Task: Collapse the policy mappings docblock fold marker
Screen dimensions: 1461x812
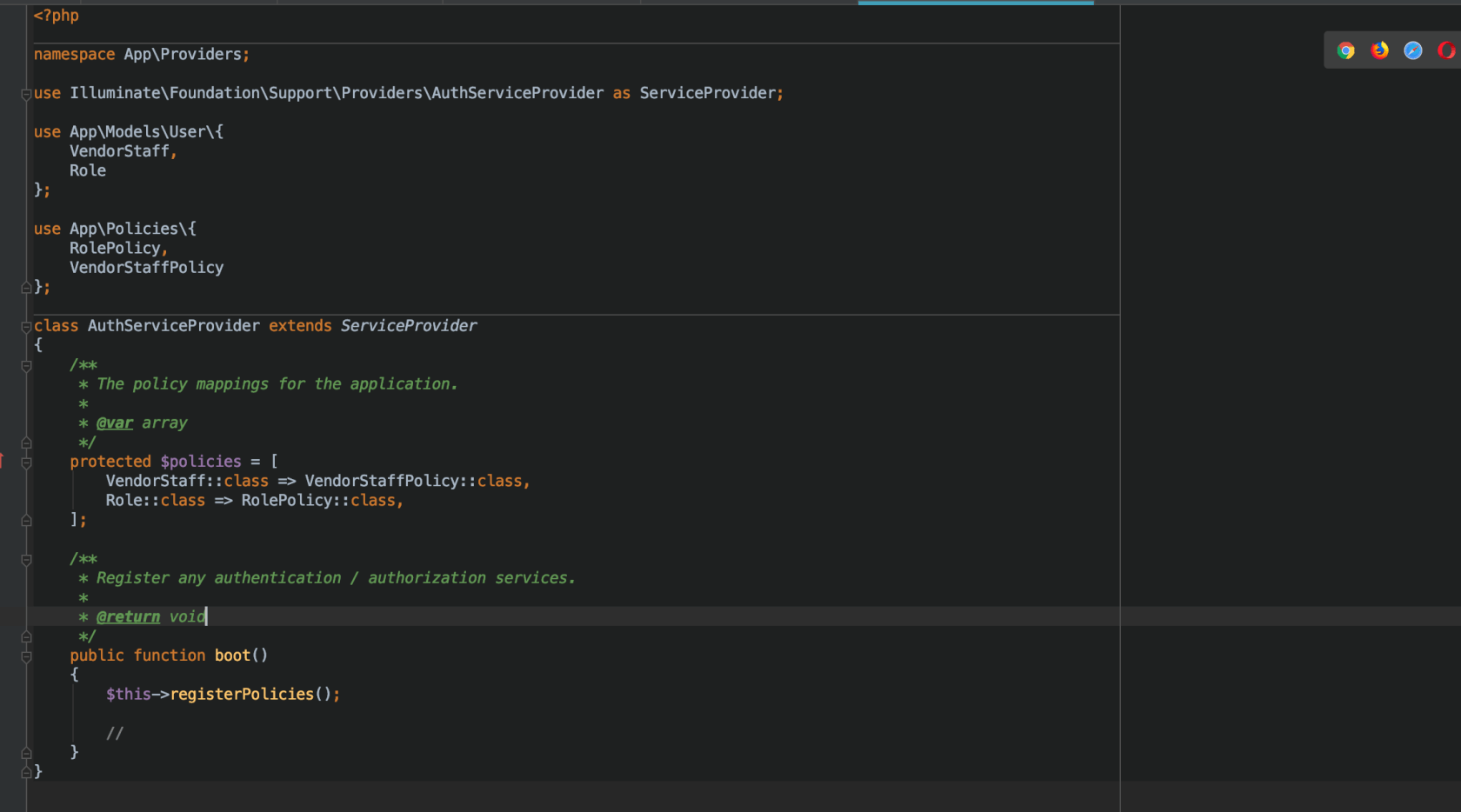Action: tap(26, 366)
